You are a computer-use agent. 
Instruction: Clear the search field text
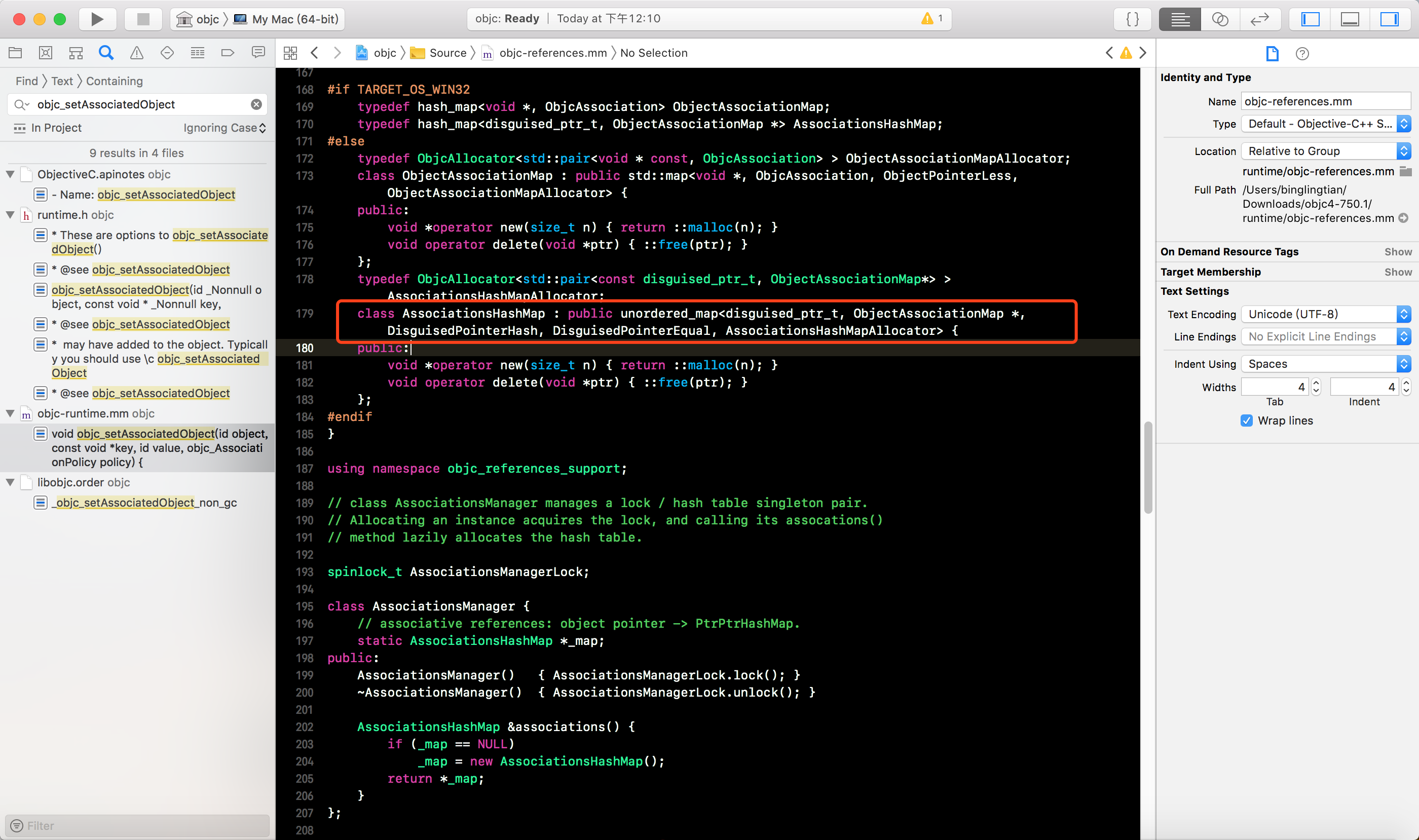256,104
